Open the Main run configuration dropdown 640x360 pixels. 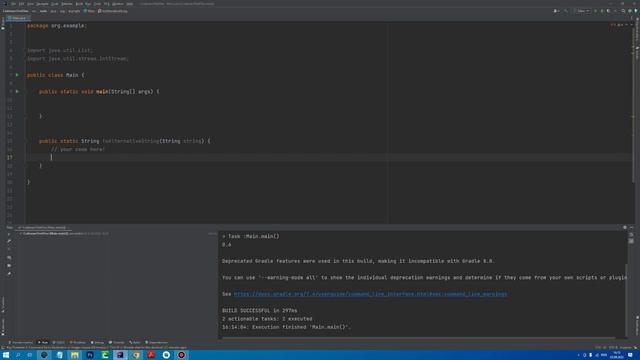click(x=582, y=11)
